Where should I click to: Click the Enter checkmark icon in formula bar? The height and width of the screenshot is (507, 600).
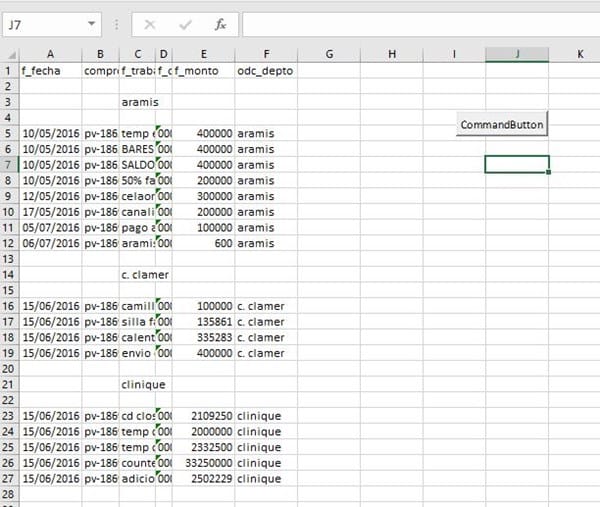point(185,24)
